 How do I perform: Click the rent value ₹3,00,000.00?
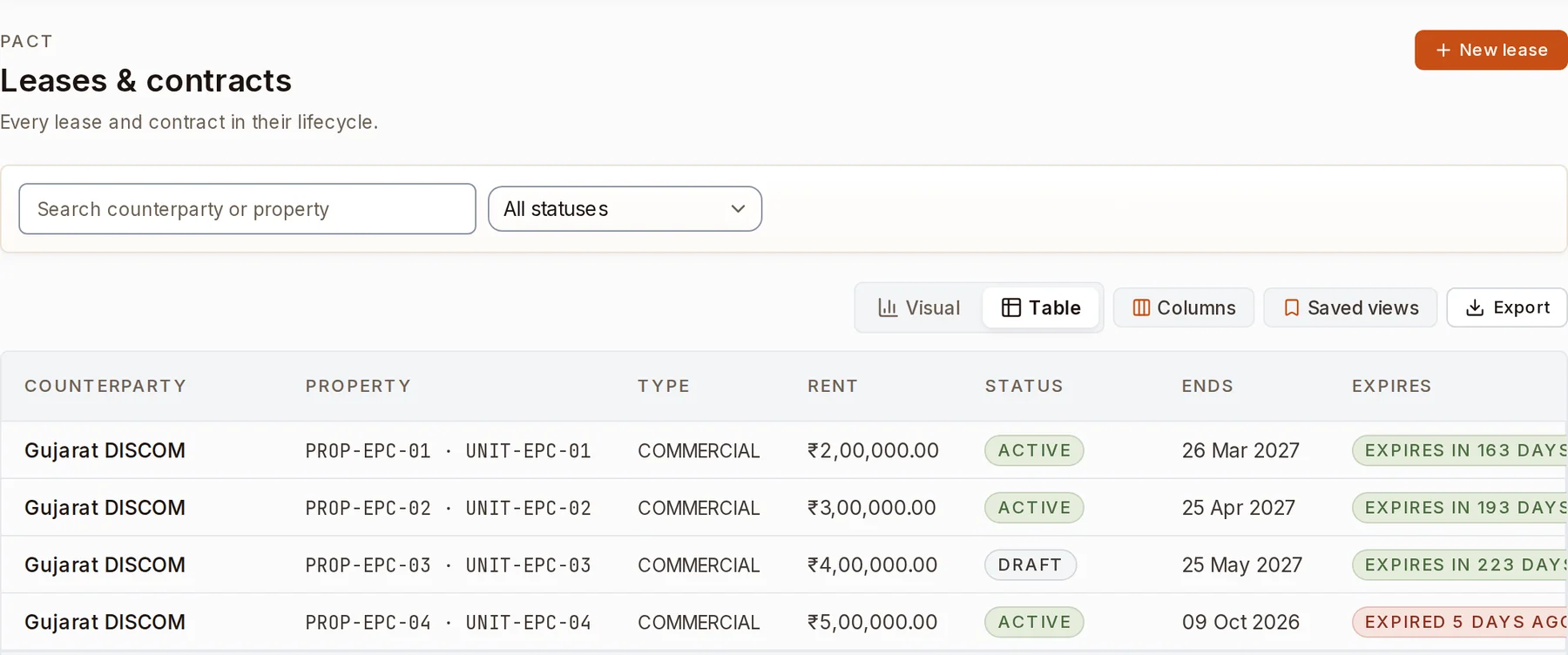click(x=872, y=508)
